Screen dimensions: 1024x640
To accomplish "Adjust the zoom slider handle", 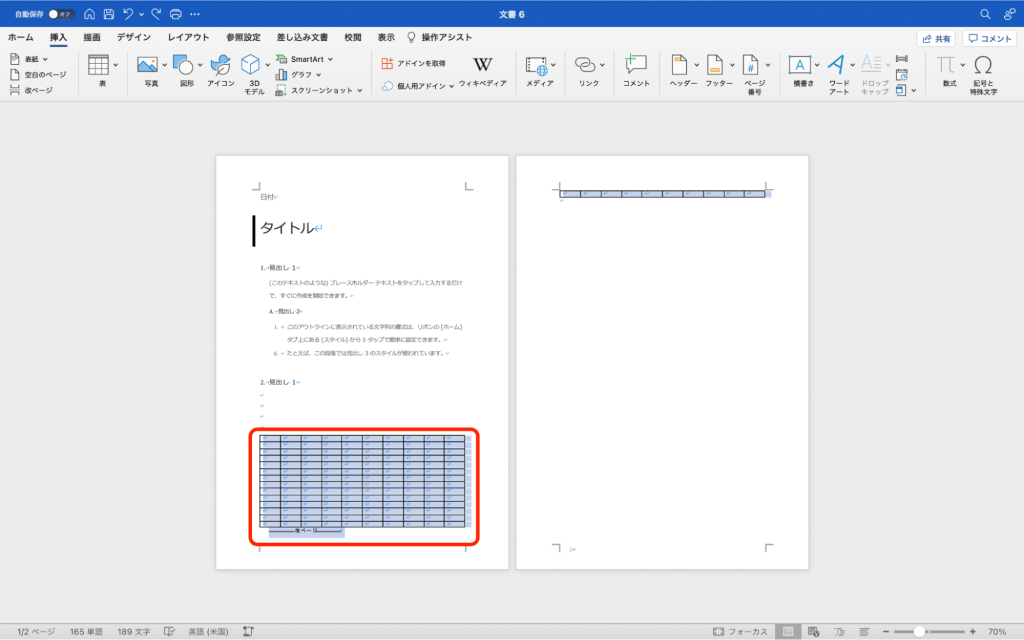I will pyautogui.click(x=919, y=632).
